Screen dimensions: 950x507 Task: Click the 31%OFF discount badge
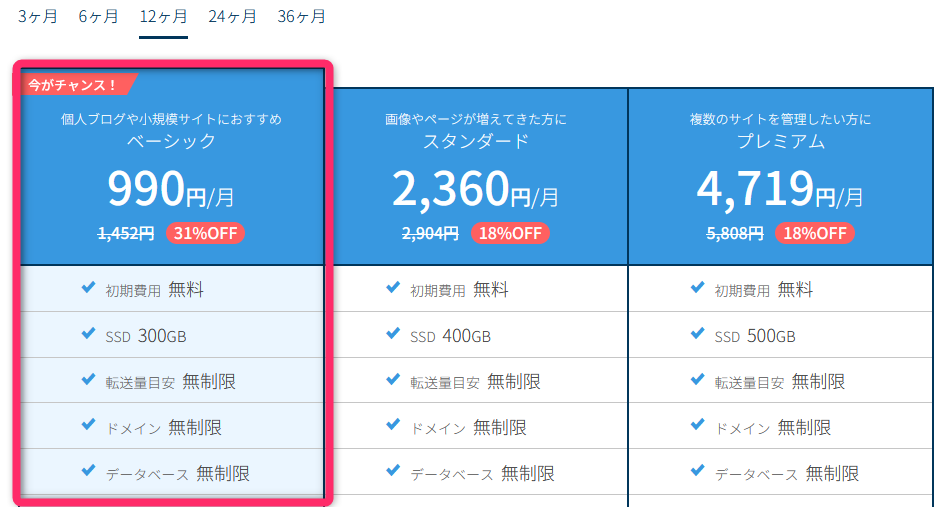click(x=205, y=233)
